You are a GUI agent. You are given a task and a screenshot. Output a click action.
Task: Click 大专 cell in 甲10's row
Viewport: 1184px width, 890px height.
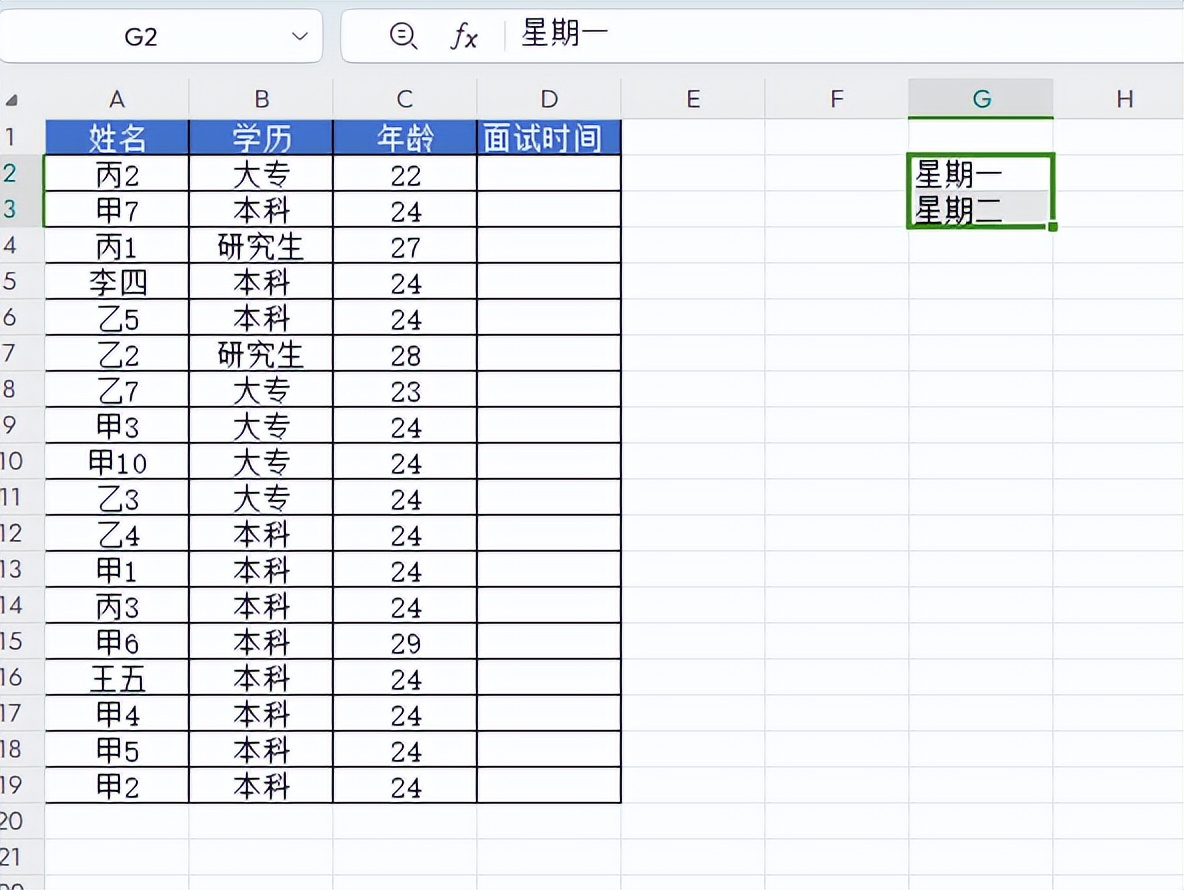click(x=261, y=461)
